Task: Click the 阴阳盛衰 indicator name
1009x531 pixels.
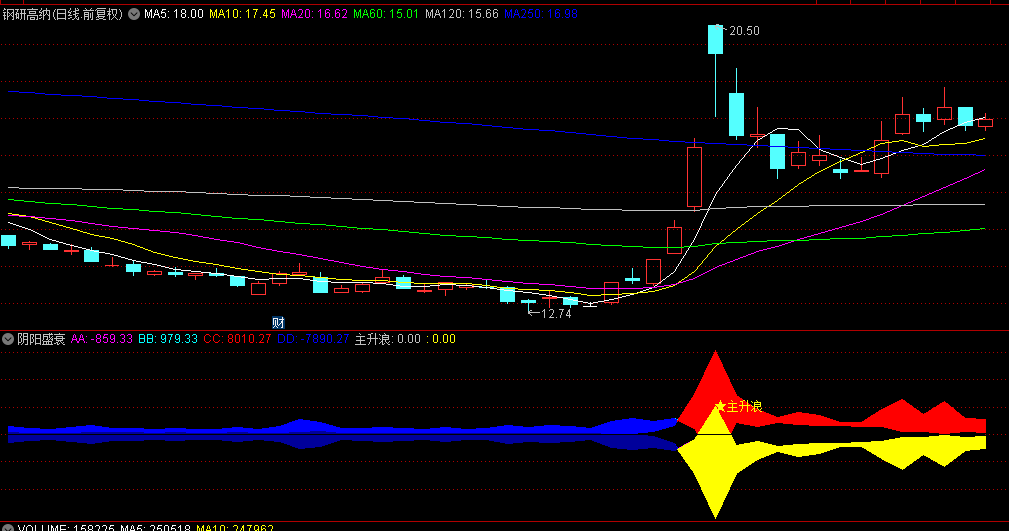Action: tap(41, 339)
